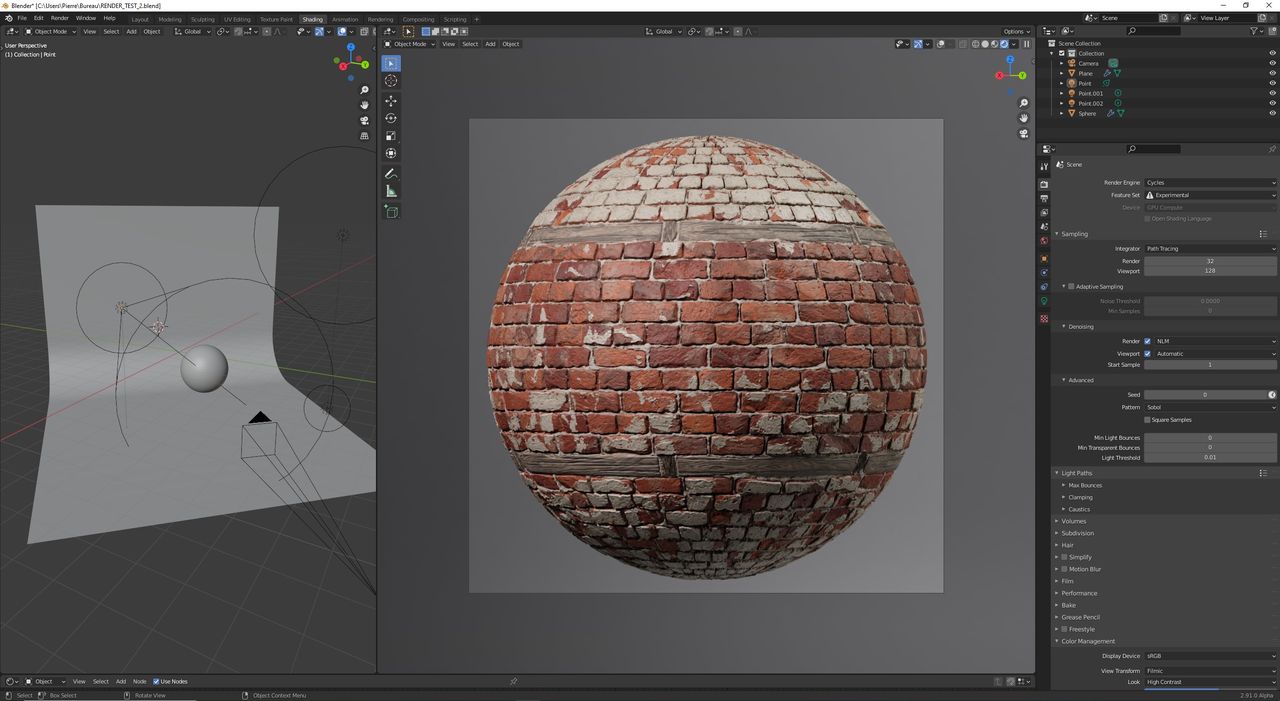Click the camera view icon in the render viewport
This screenshot has height=701, width=1280.
(x=1024, y=133)
